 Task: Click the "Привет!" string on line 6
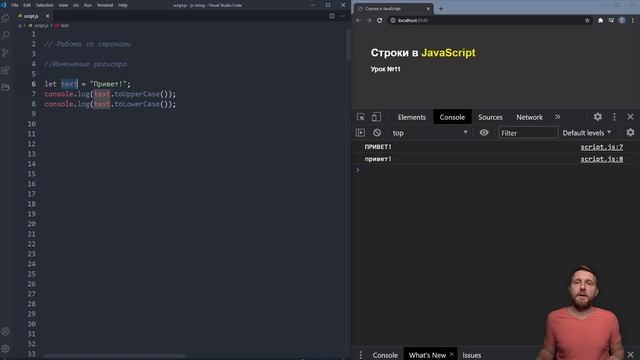pyautogui.click(x=108, y=84)
